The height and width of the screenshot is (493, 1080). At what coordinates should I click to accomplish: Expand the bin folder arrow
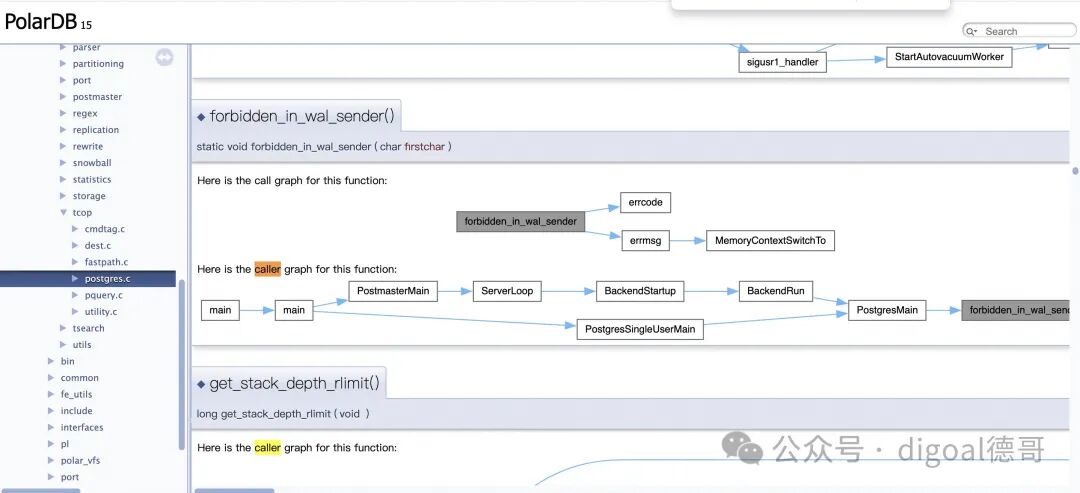51,361
